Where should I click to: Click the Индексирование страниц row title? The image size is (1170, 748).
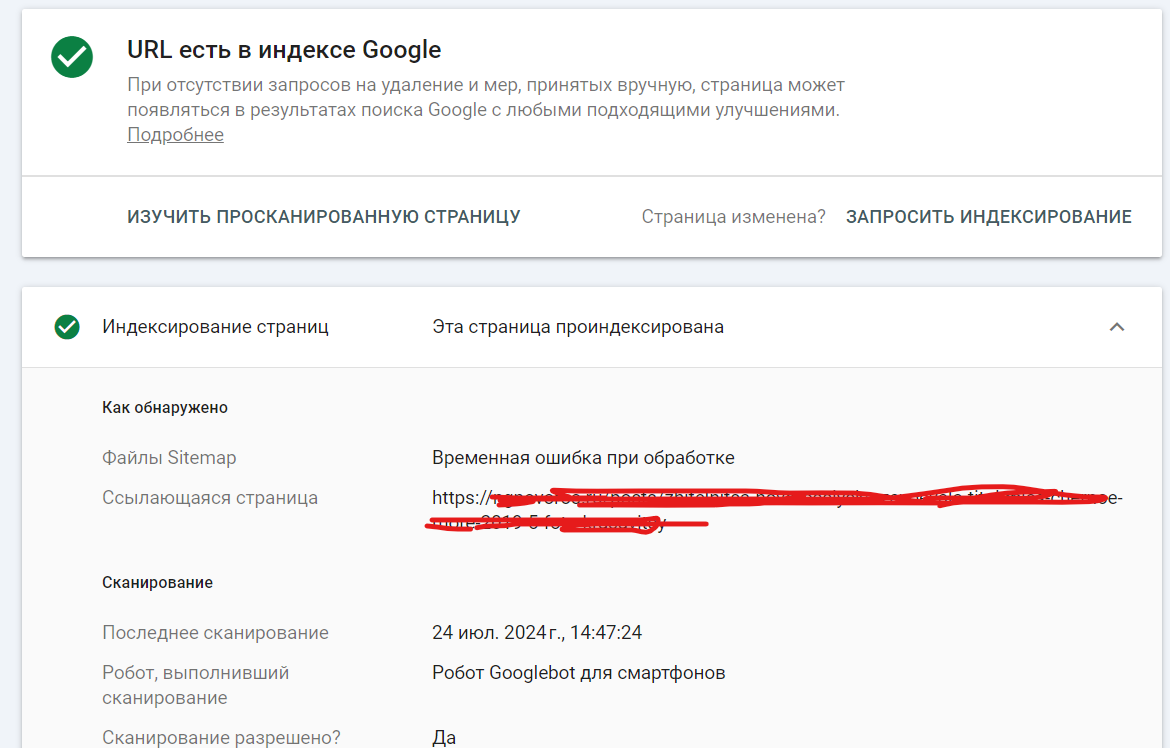215,327
